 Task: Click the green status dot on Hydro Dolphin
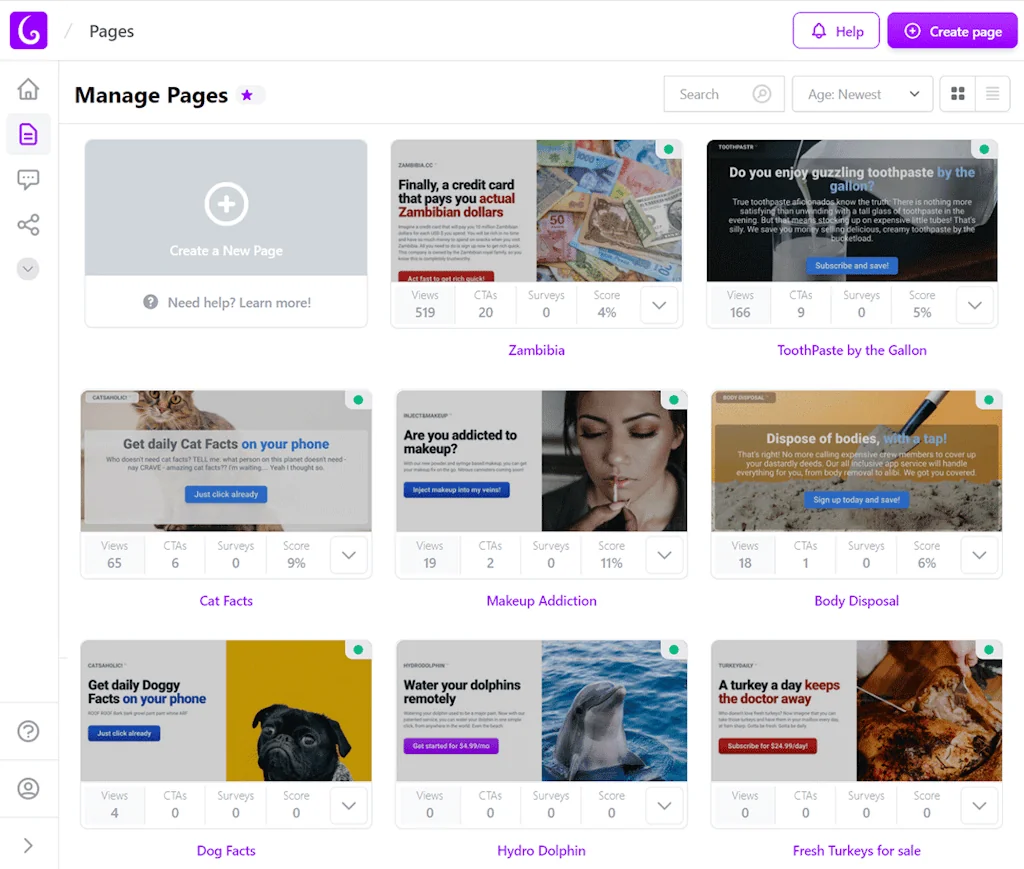(673, 650)
